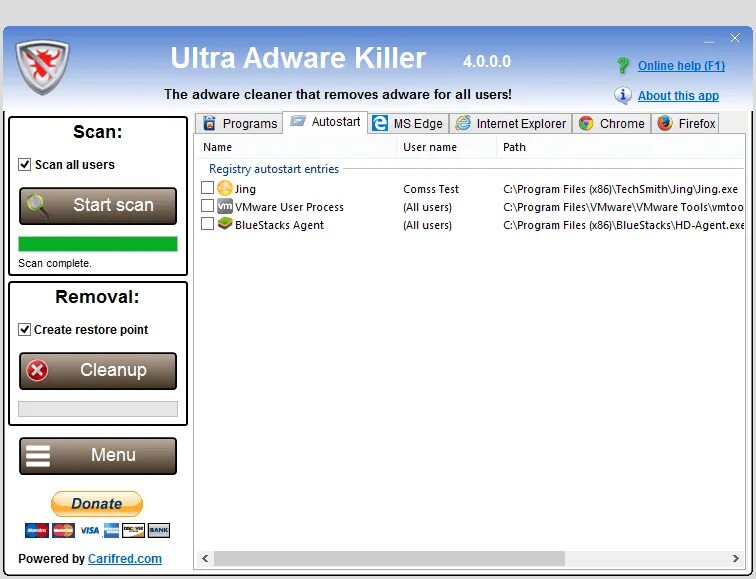756x579 pixels.
Task: Click the BlueStacks layered icon in list
Action: coord(225,224)
